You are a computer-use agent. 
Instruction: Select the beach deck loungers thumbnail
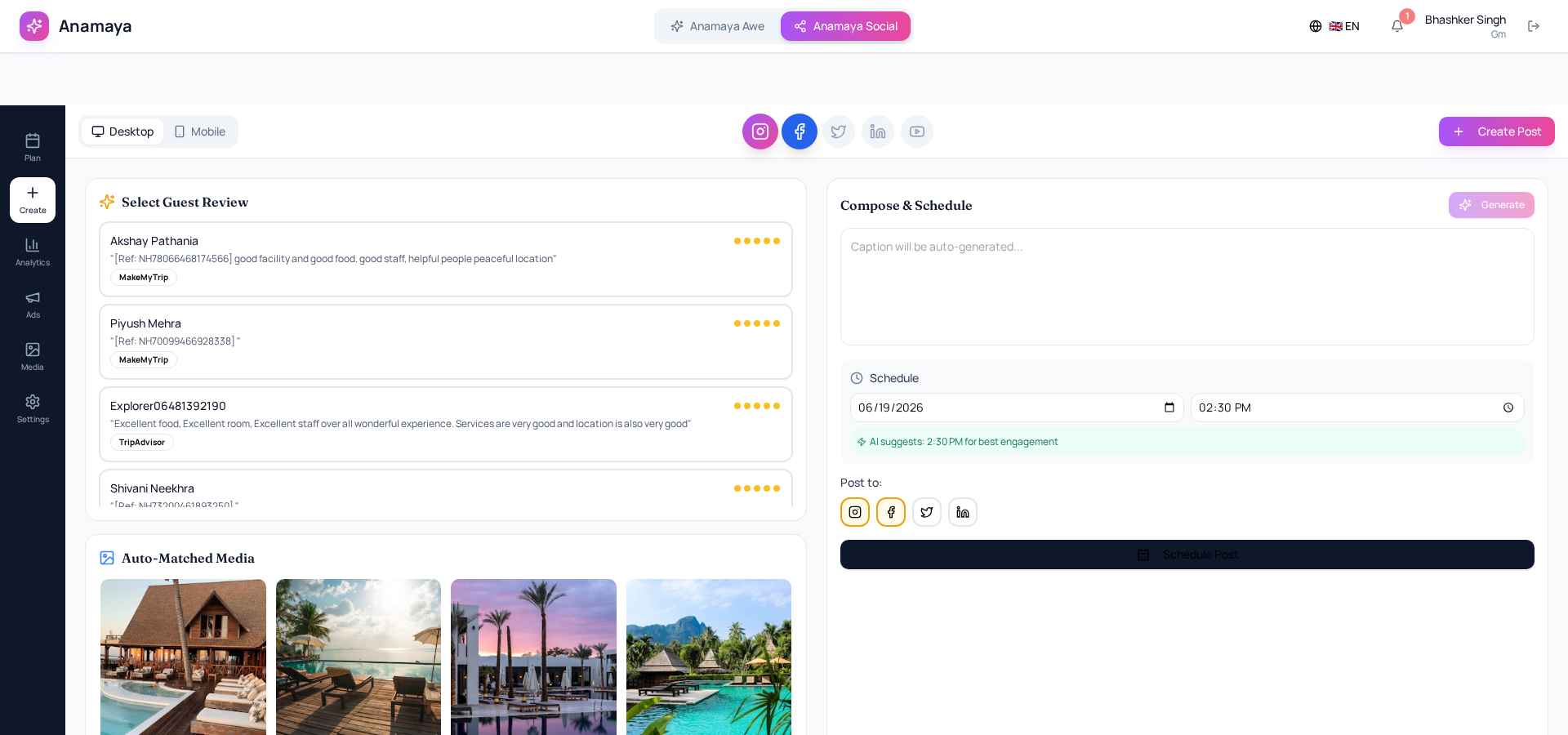coord(359,657)
